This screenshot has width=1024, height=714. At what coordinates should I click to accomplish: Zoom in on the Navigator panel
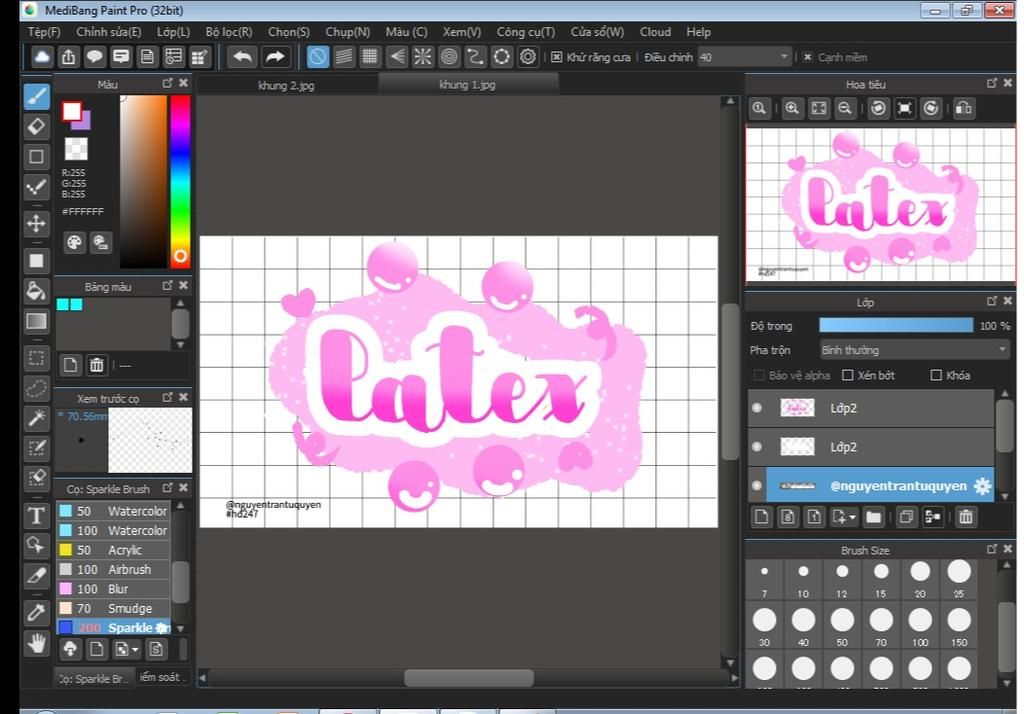792,108
